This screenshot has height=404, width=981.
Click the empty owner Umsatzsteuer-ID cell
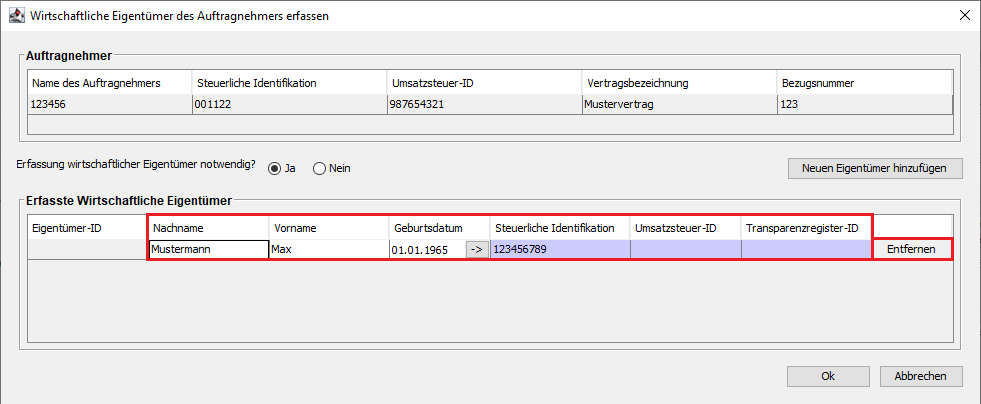point(686,250)
